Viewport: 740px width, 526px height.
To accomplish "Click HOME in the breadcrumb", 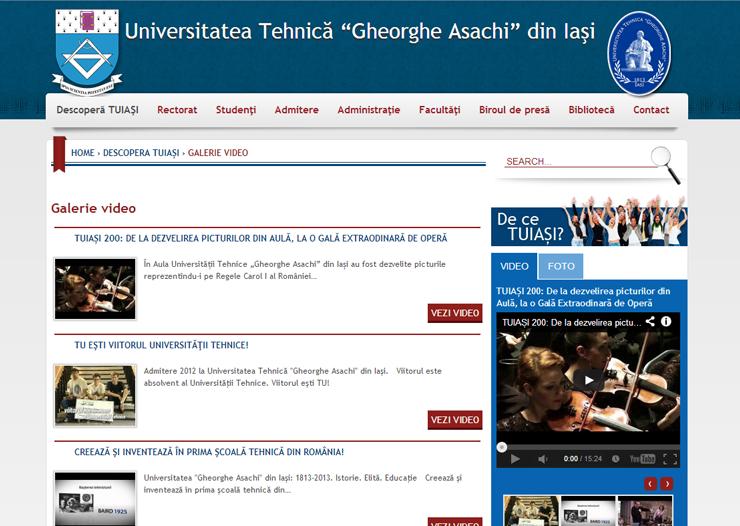I will (83, 153).
